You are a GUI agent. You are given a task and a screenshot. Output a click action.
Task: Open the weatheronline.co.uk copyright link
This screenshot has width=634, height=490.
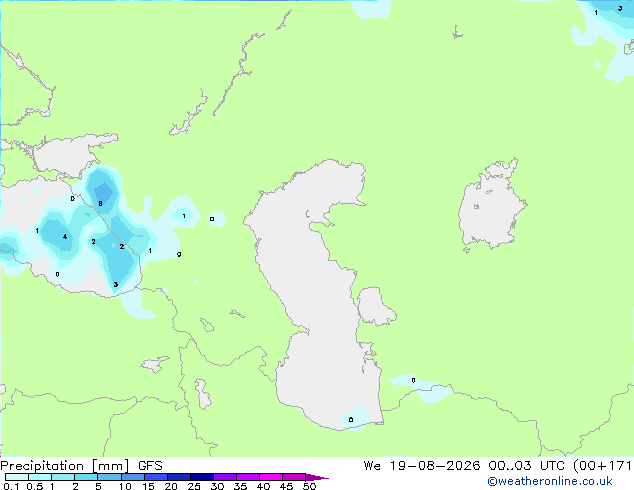(x=550, y=481)
